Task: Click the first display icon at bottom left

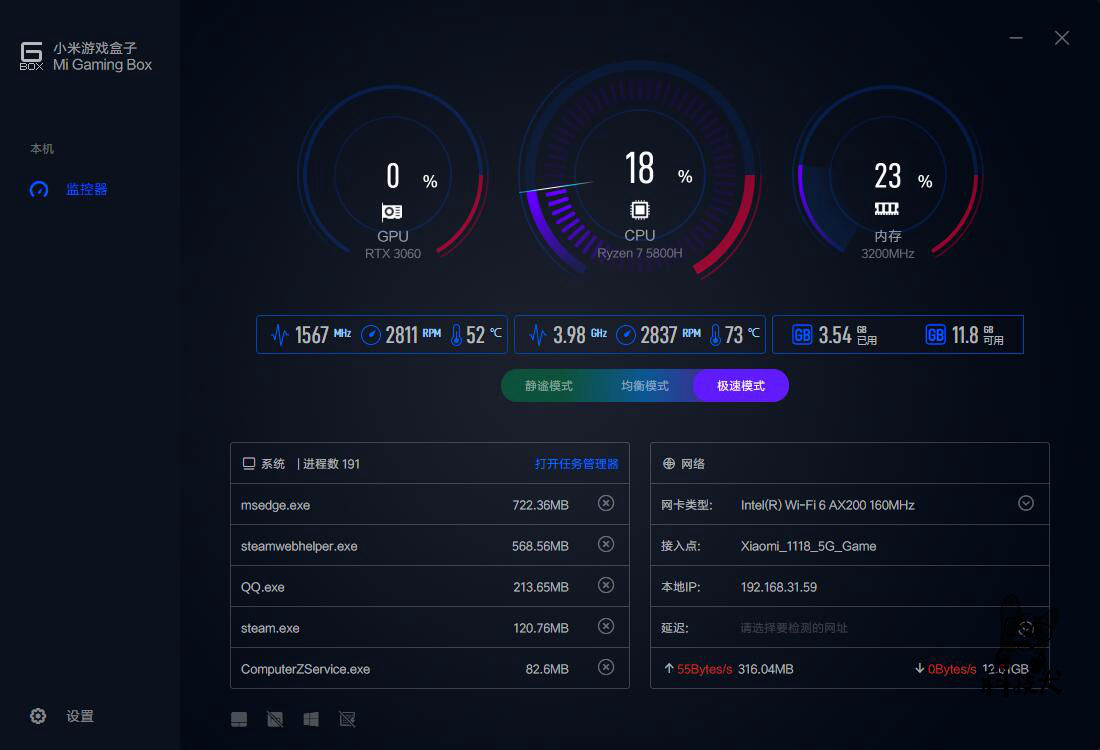Action: click(239, 718)
